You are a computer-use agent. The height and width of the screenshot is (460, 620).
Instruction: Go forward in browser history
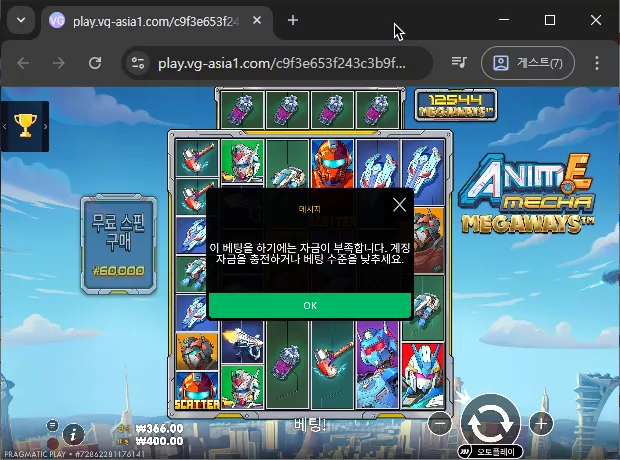pyautogui.click(x=59, y=63)
